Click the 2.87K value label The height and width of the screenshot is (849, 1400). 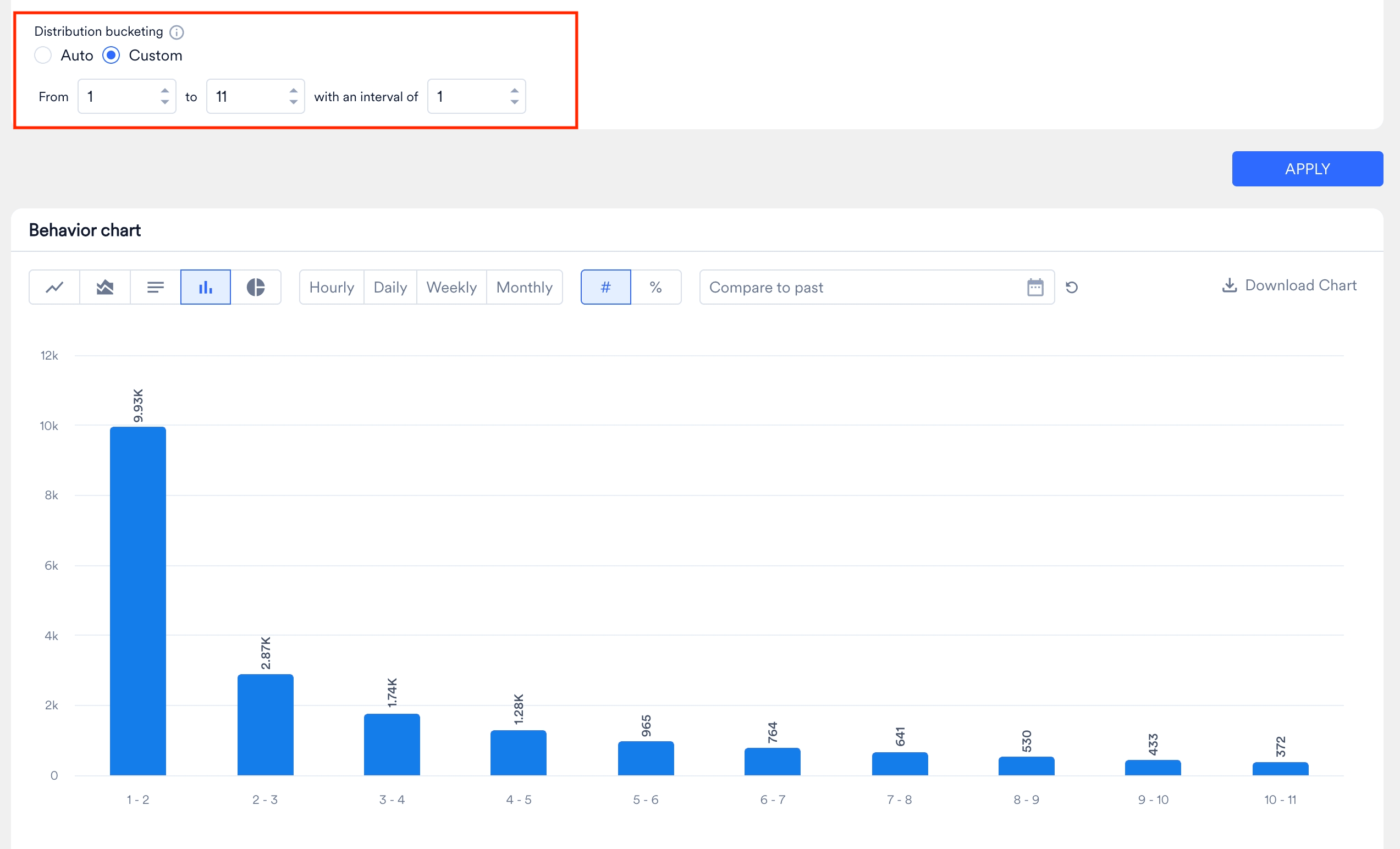(266, 653)
